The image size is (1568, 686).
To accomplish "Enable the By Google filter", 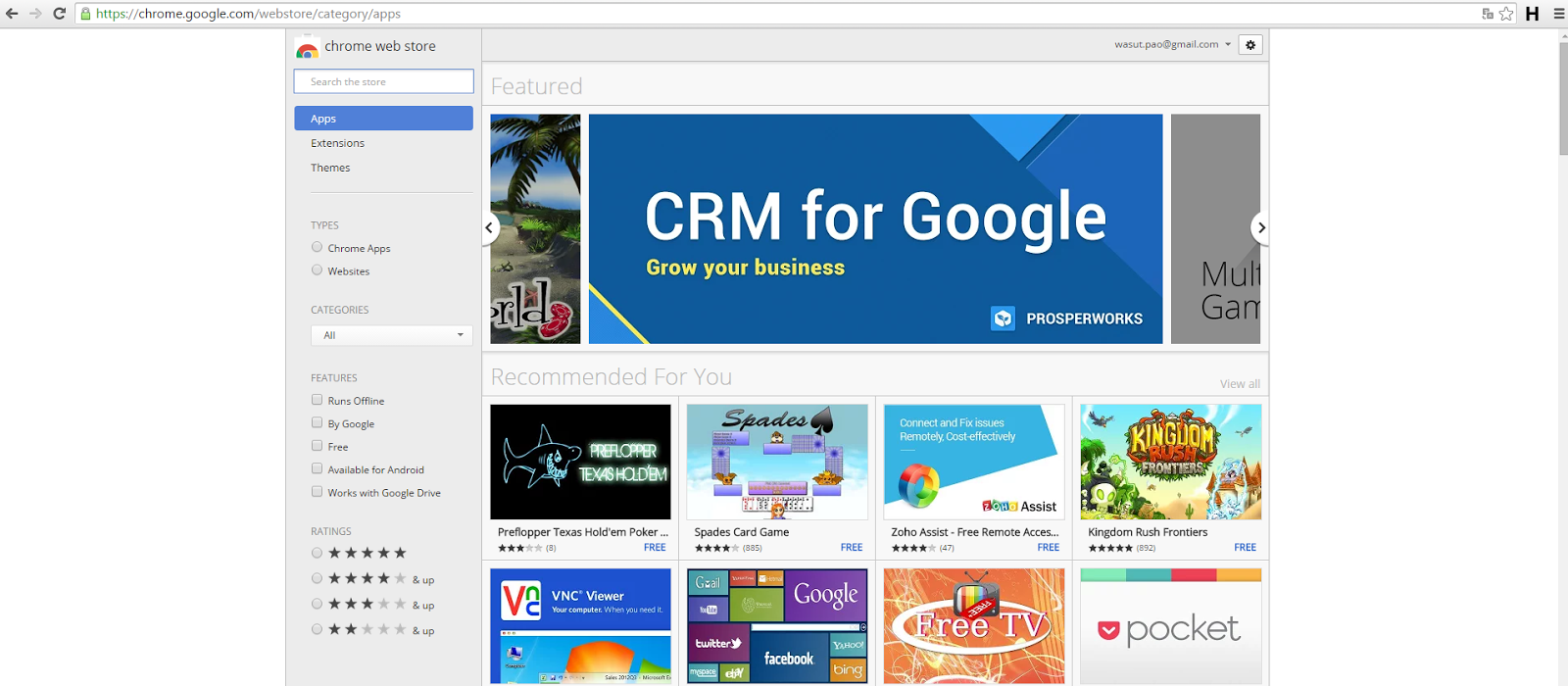I will tap(317, 422).
